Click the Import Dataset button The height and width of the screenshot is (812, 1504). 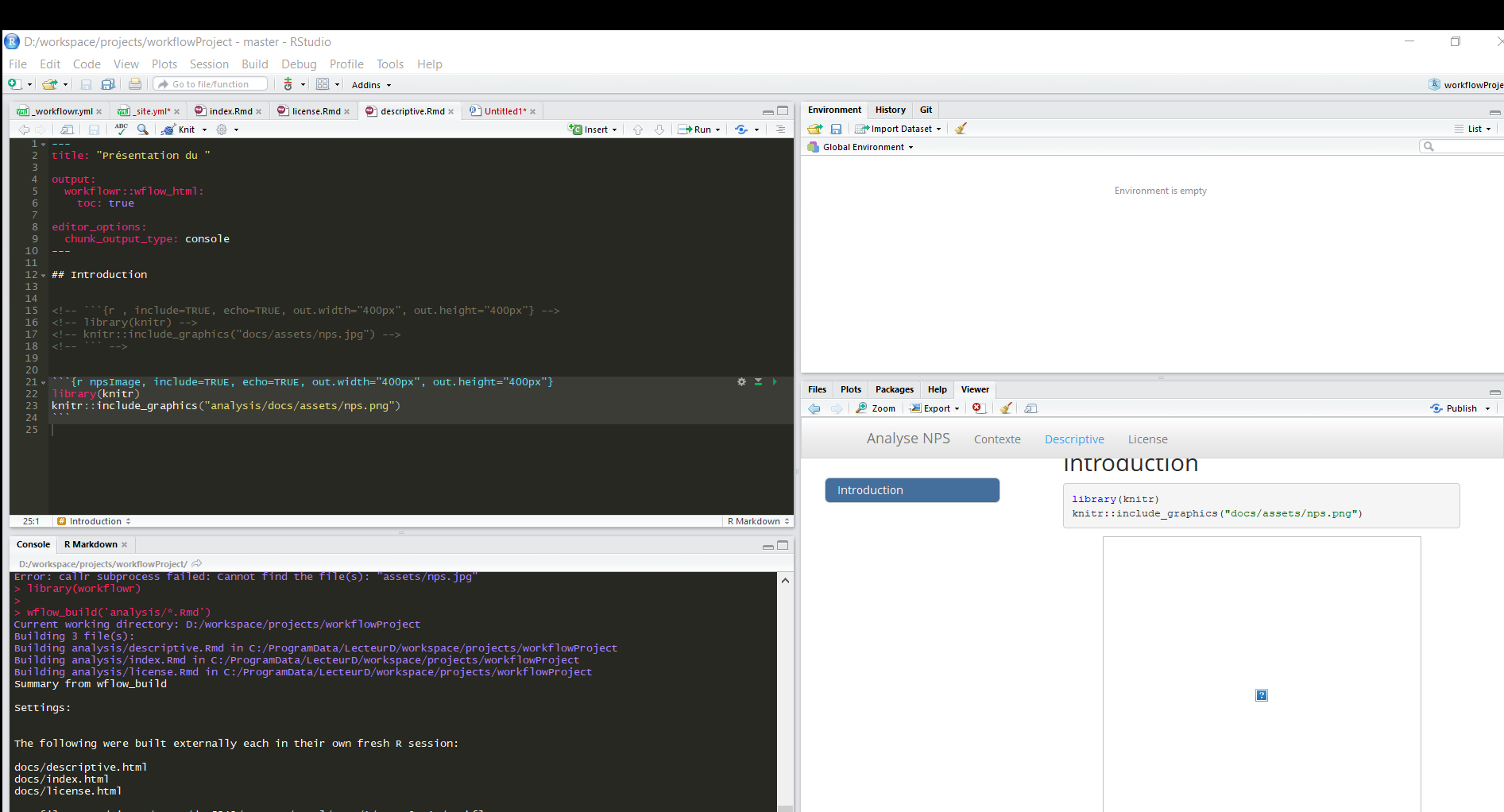pyautogui.click(x=898, y=128)
